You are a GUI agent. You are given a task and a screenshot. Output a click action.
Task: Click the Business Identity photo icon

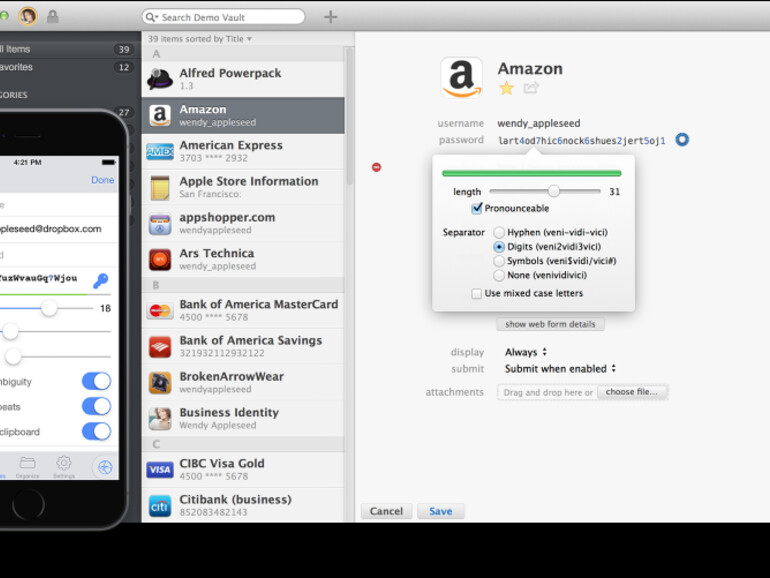click(x=160, y=419)
